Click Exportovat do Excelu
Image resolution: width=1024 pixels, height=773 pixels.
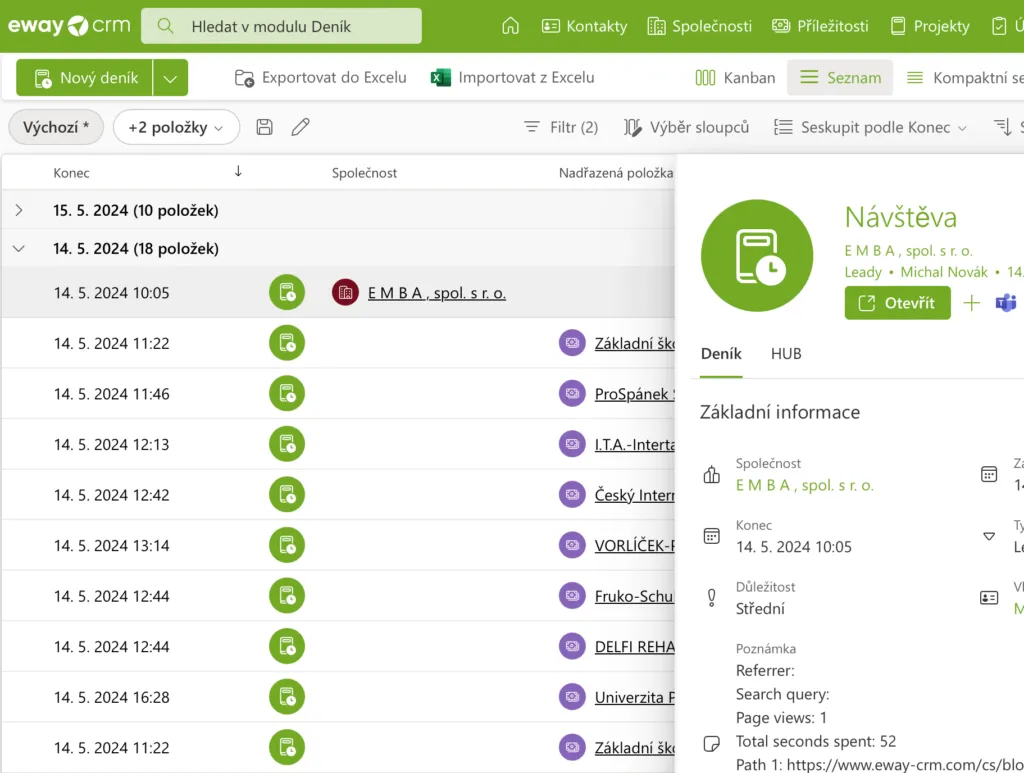(x=320, y=78)
